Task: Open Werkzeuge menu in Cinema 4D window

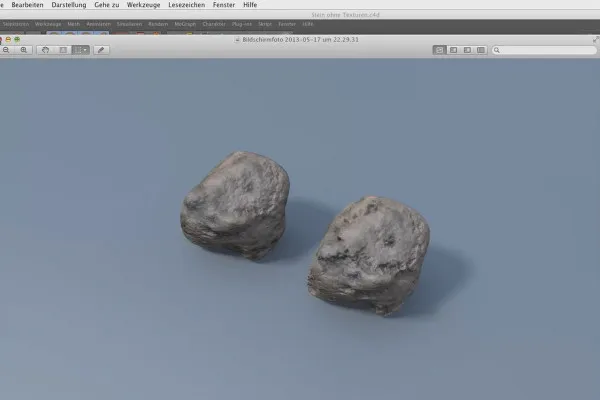Action: click(48, 24)
